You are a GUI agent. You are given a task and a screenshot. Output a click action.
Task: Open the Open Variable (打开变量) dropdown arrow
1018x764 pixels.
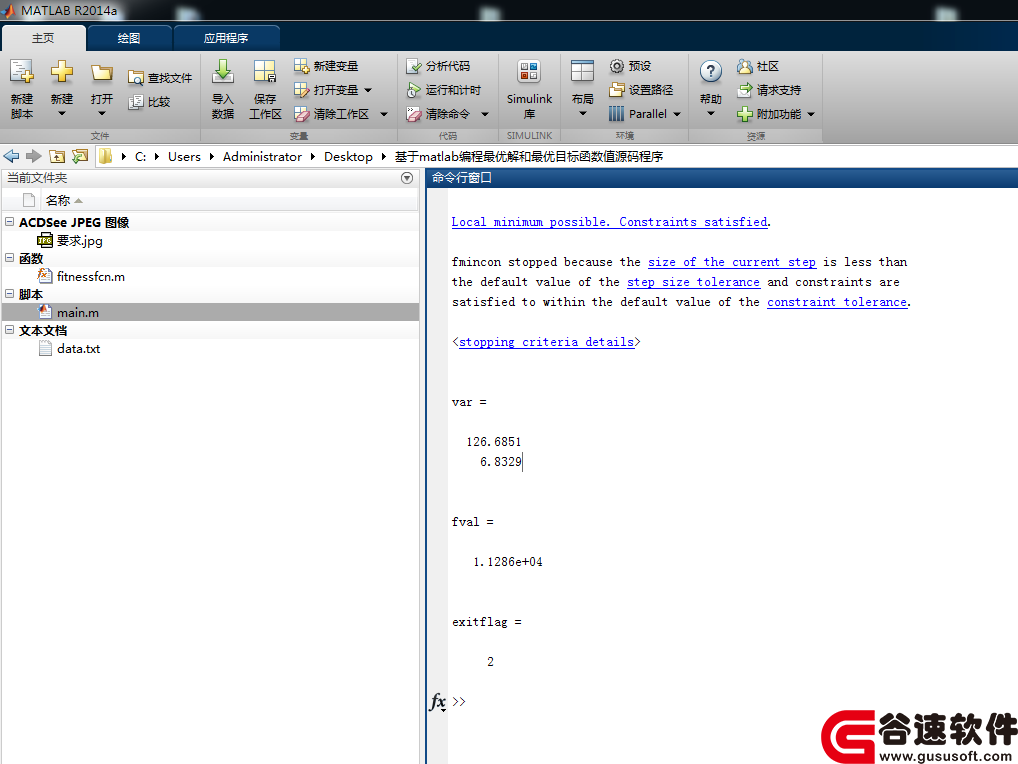[368, 90]
